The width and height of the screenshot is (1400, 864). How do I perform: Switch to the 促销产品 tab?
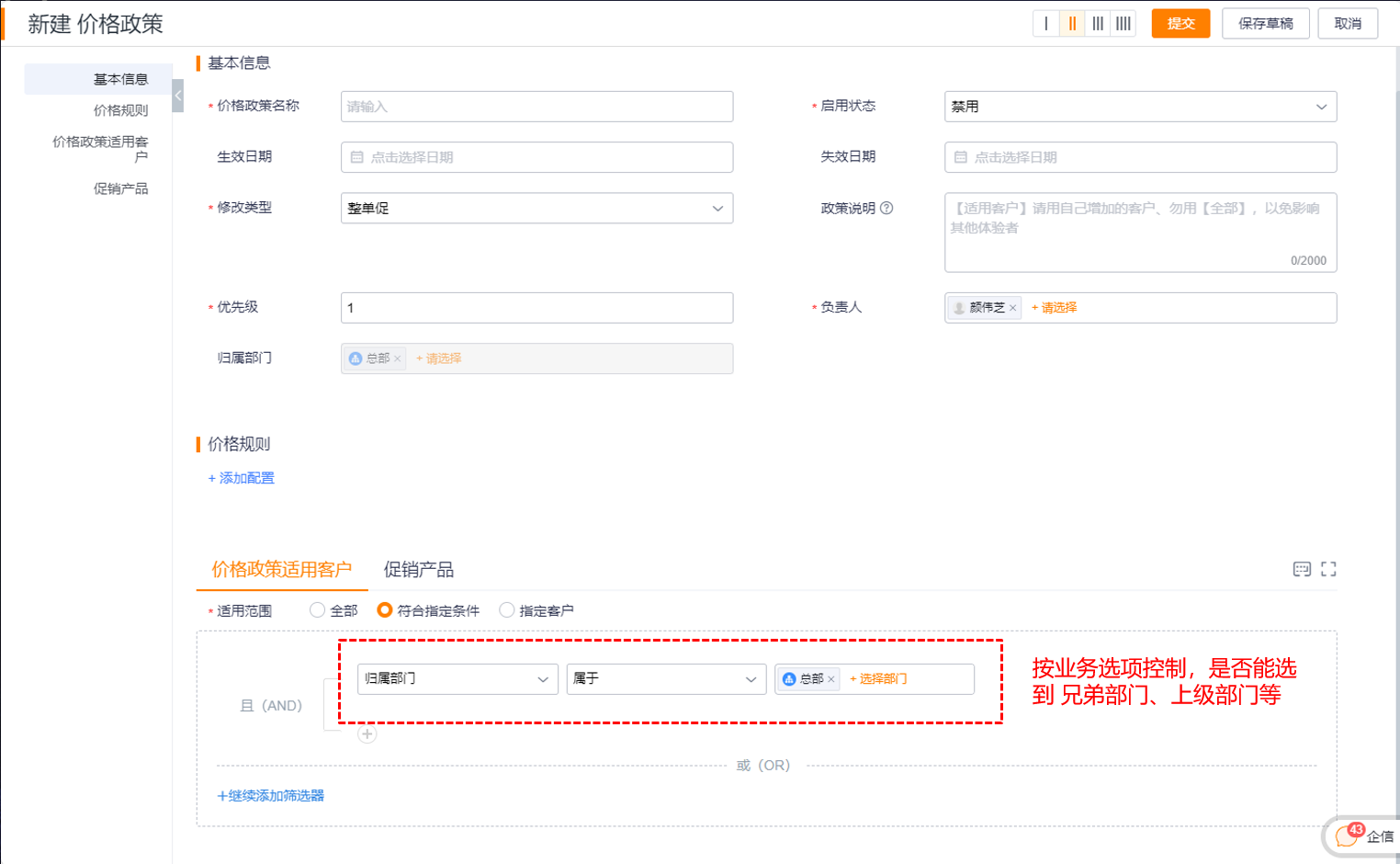point(419,570)
